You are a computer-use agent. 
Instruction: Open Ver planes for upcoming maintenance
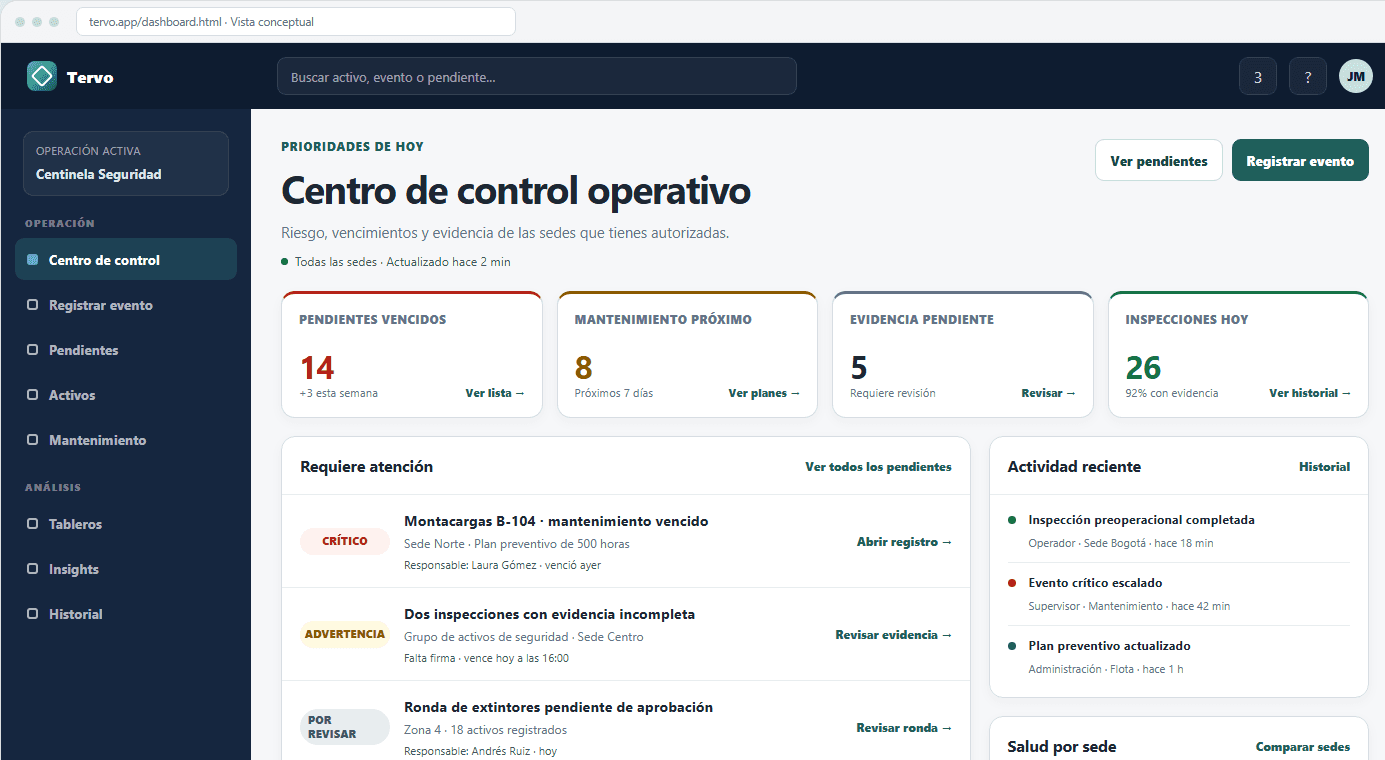point(765,393)
